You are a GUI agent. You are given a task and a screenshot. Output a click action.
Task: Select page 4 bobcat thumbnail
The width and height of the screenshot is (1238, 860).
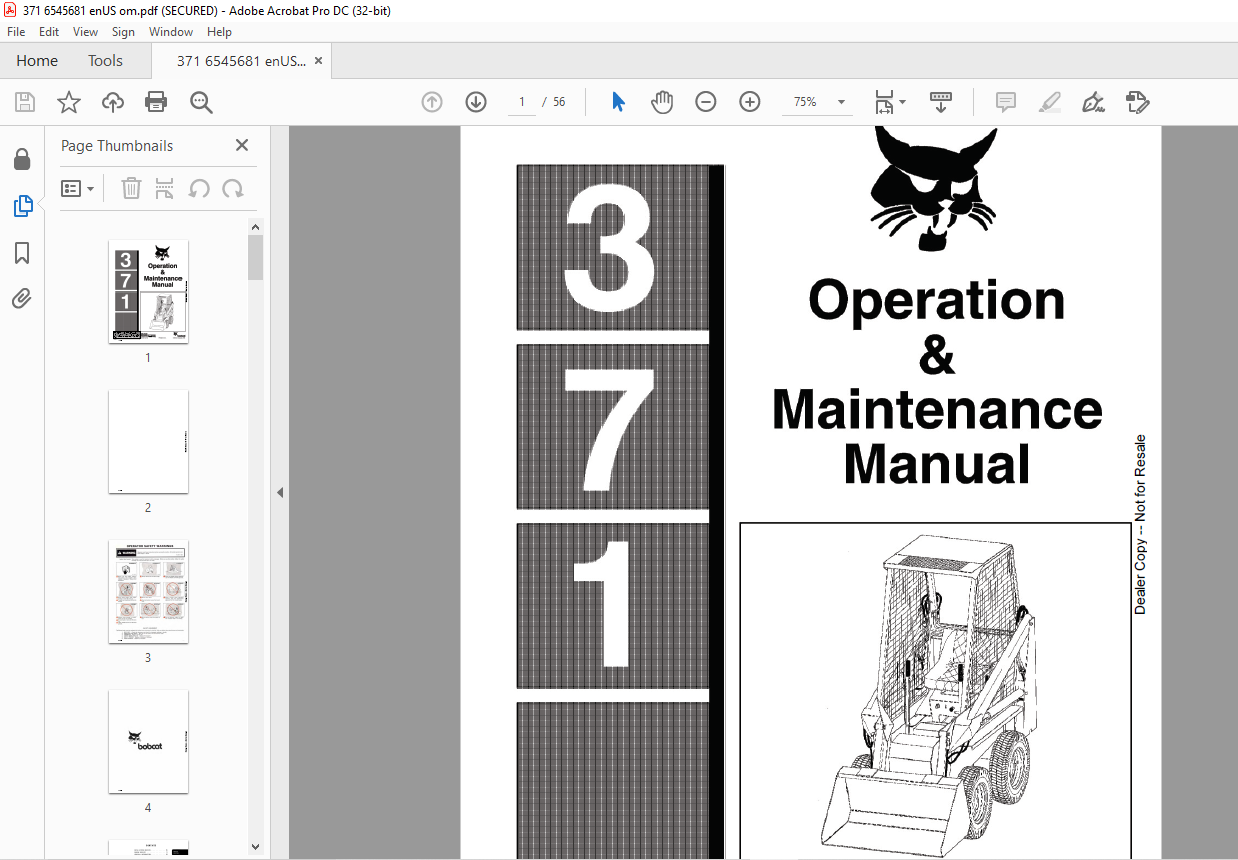tap(148, 741)
